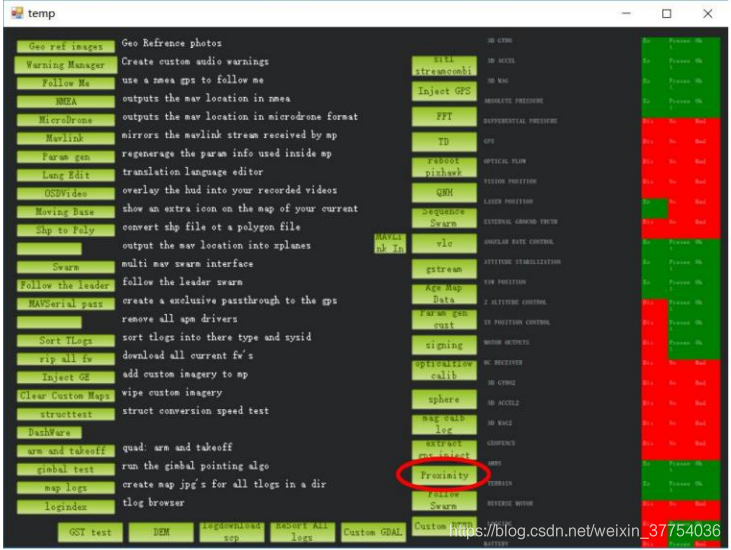The width and height of the screenshot is (731, 550).
Task: Open the Shp to Poly converter
Action: click(x=66, y=230)
